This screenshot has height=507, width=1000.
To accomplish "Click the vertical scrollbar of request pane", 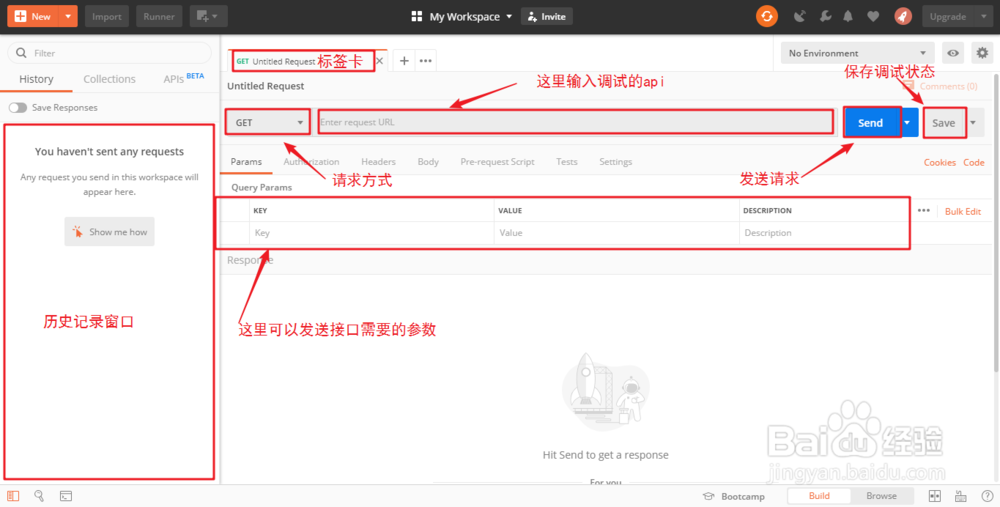I will click(996, 223).
